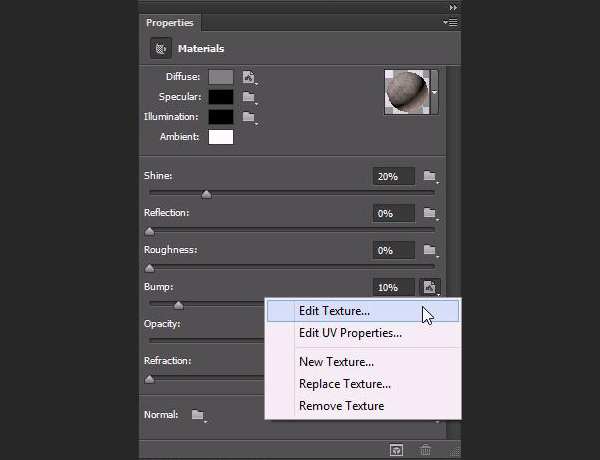The width and height of the screenshot is (600, 460).
Task: Choose Replace Texture... from context menu
Action: pyautogui.click(x=344, y=384)
